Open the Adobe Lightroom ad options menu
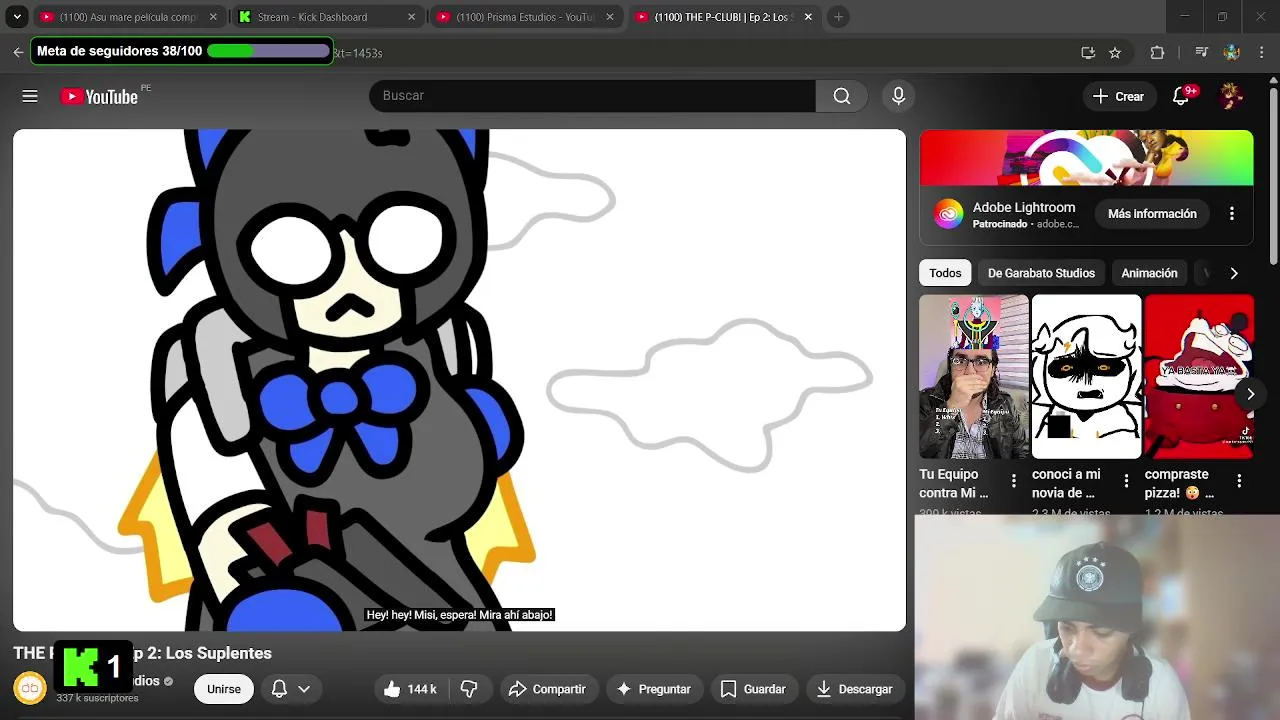 click(x=1232, y=214)
